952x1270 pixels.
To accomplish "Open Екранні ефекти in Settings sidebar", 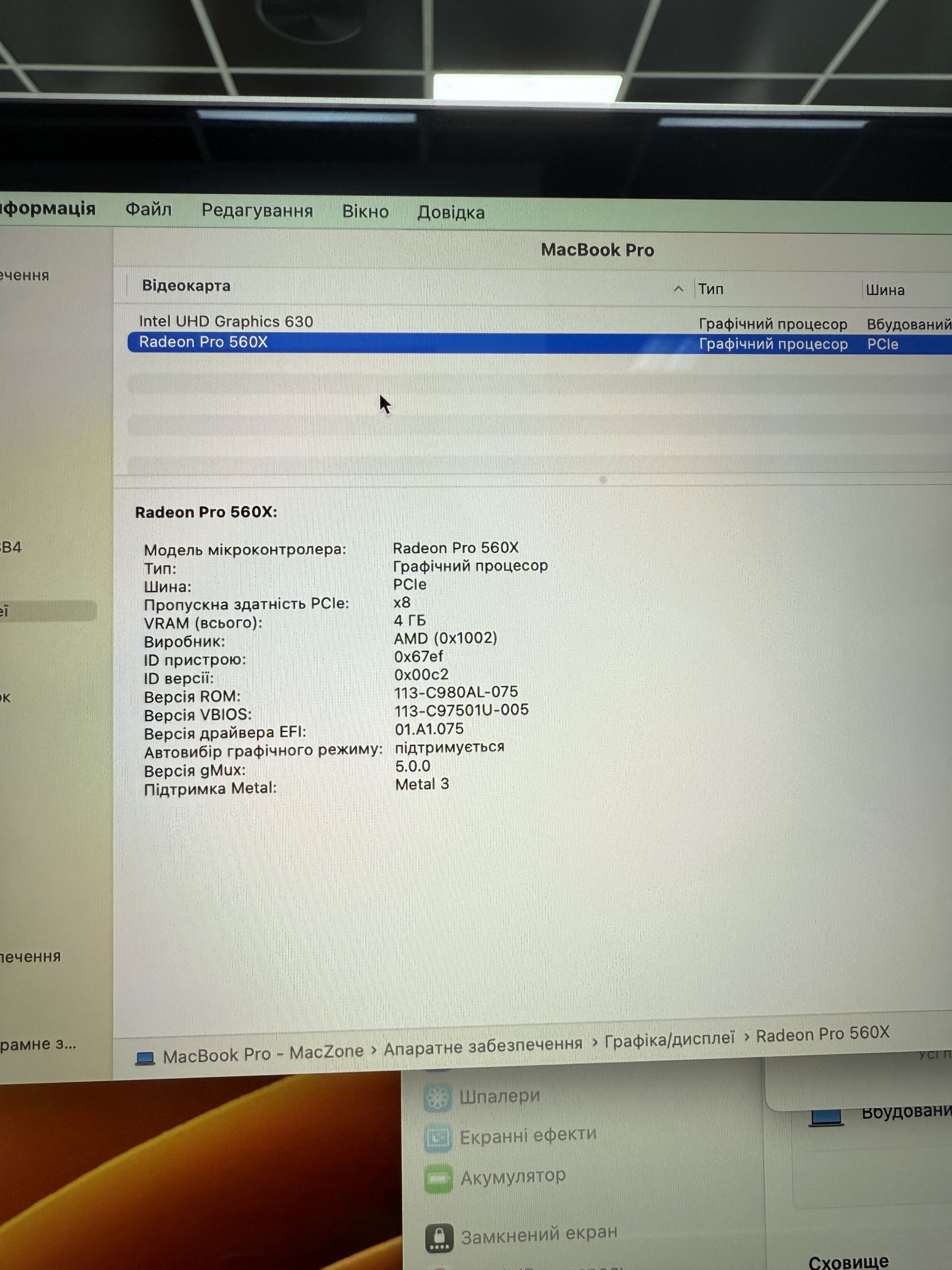I will click(x=529, y=1136).
